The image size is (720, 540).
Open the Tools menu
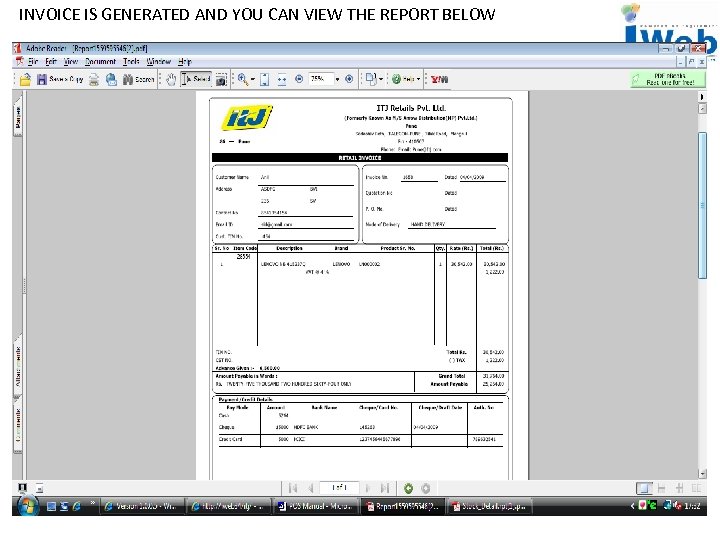tap(131, 62)
